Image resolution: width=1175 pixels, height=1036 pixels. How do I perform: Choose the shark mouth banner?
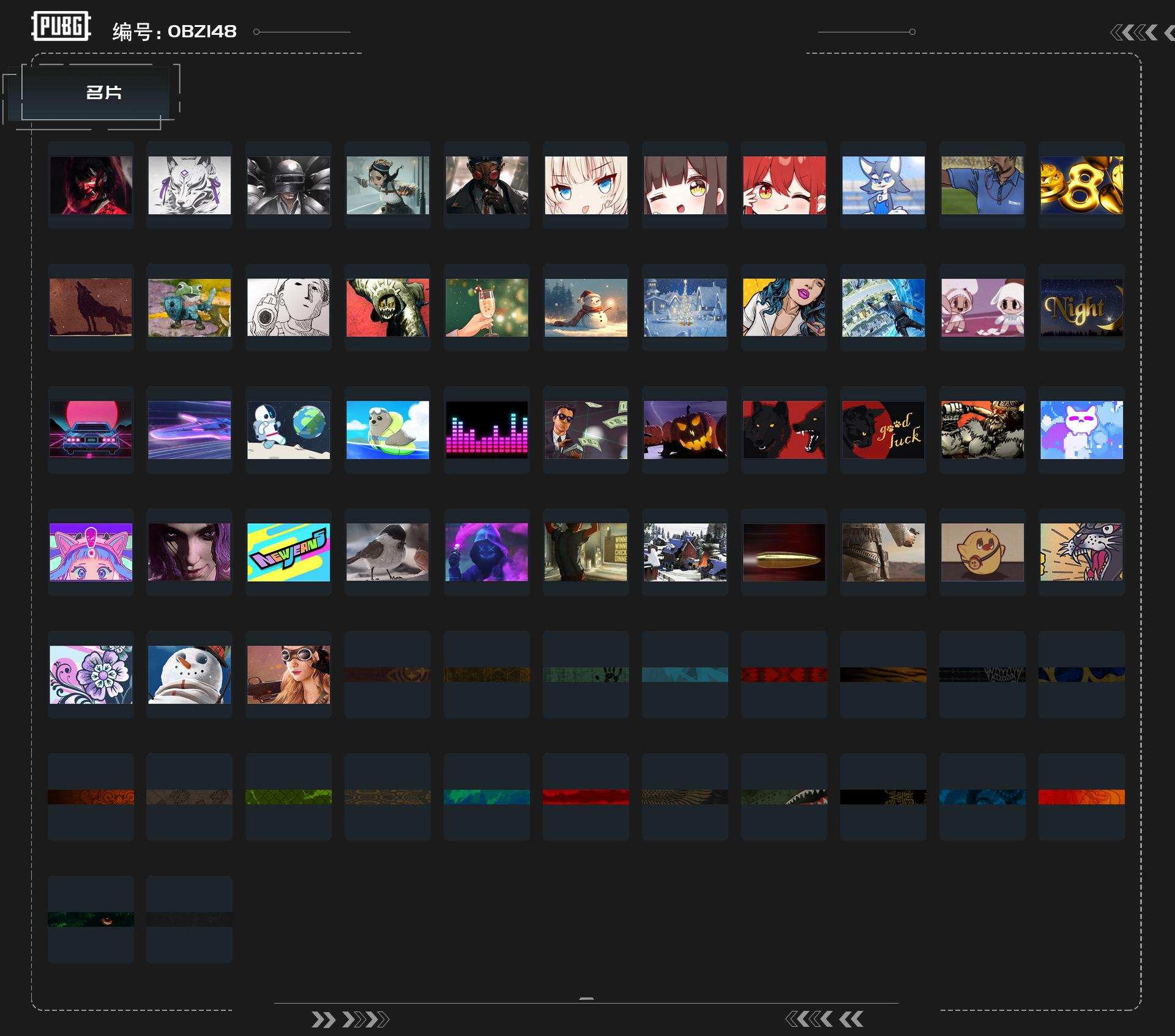(x=785, y=797)
